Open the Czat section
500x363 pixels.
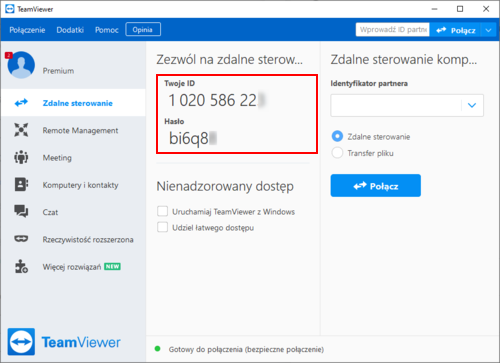73,212
